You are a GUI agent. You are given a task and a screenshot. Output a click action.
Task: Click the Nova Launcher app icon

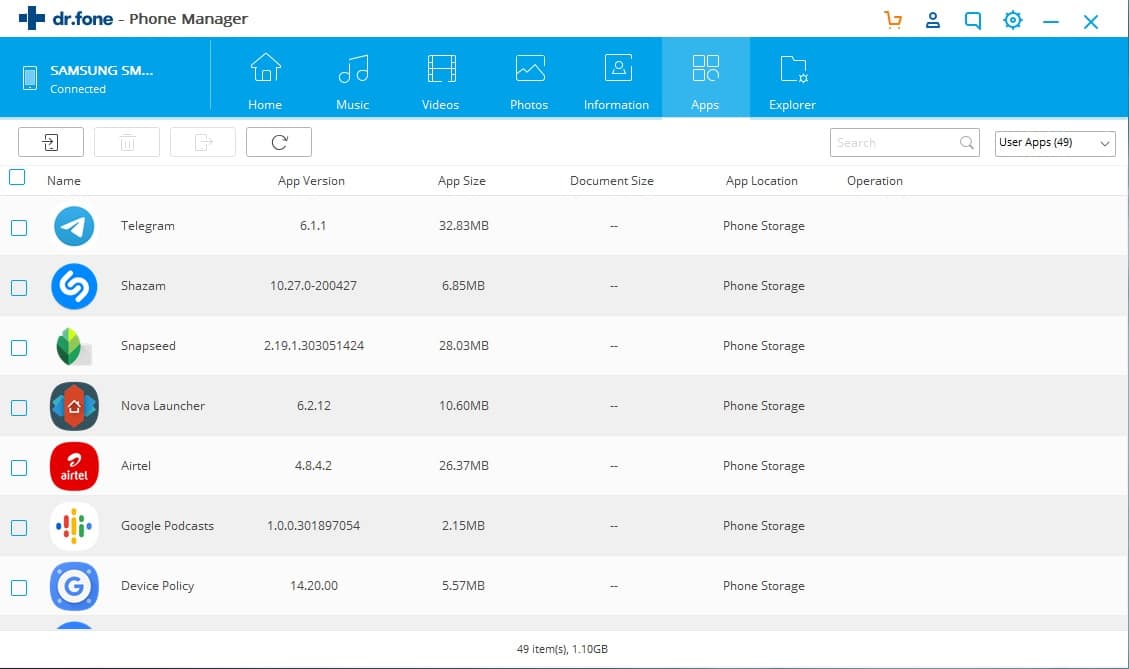pos(74,406)
